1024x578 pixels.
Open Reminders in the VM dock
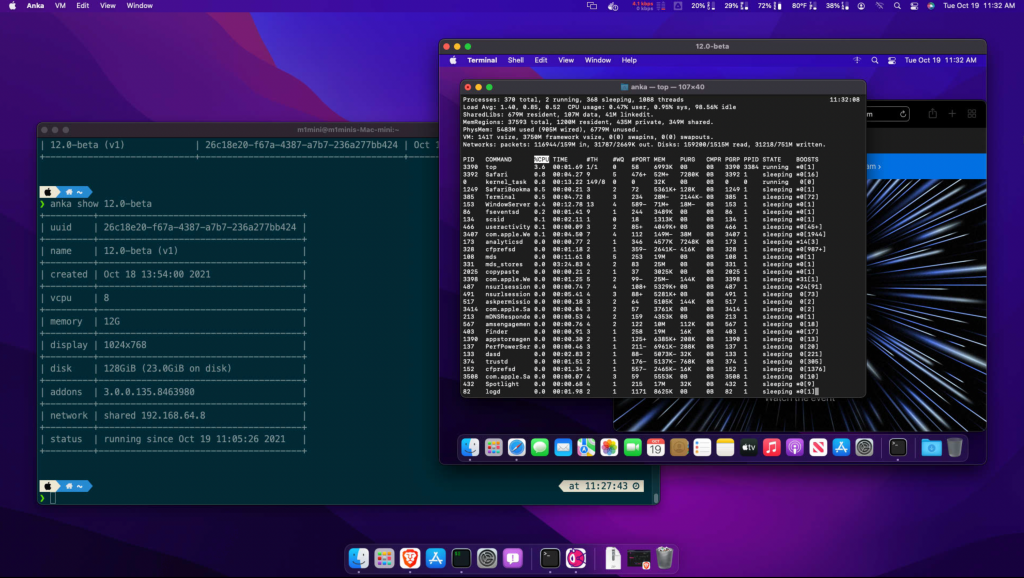coord(702,447)
